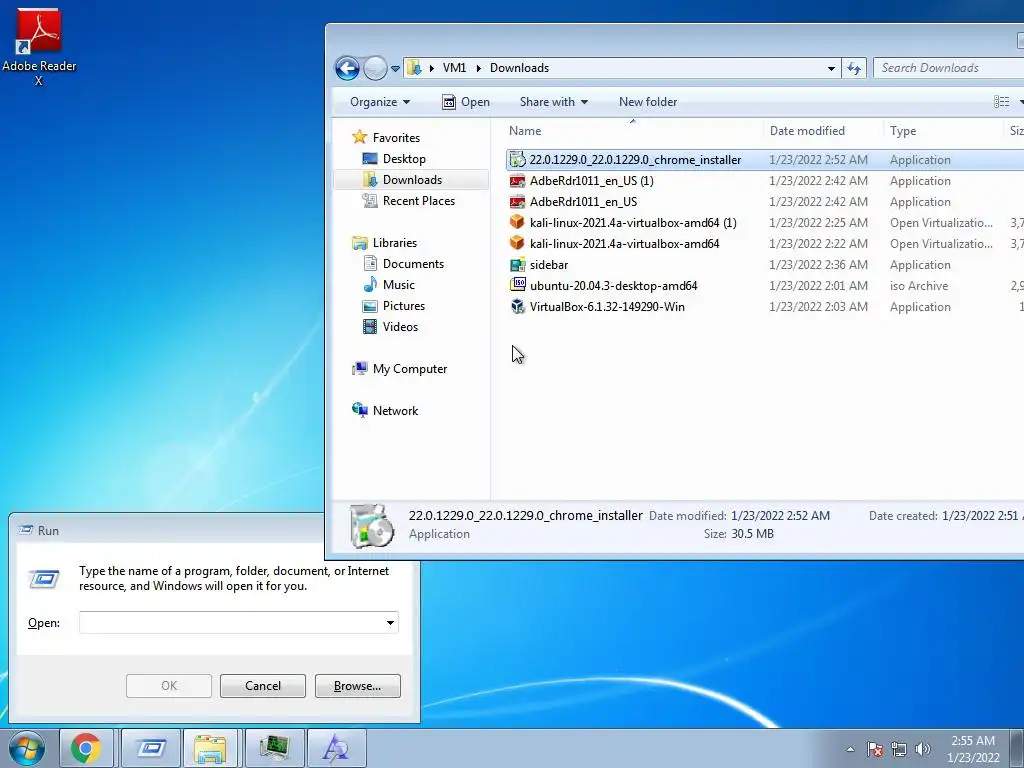This screenshot has height=768, width=1024.
Task: Open Desktop in the Favorites list
Action: pos(404,159)
